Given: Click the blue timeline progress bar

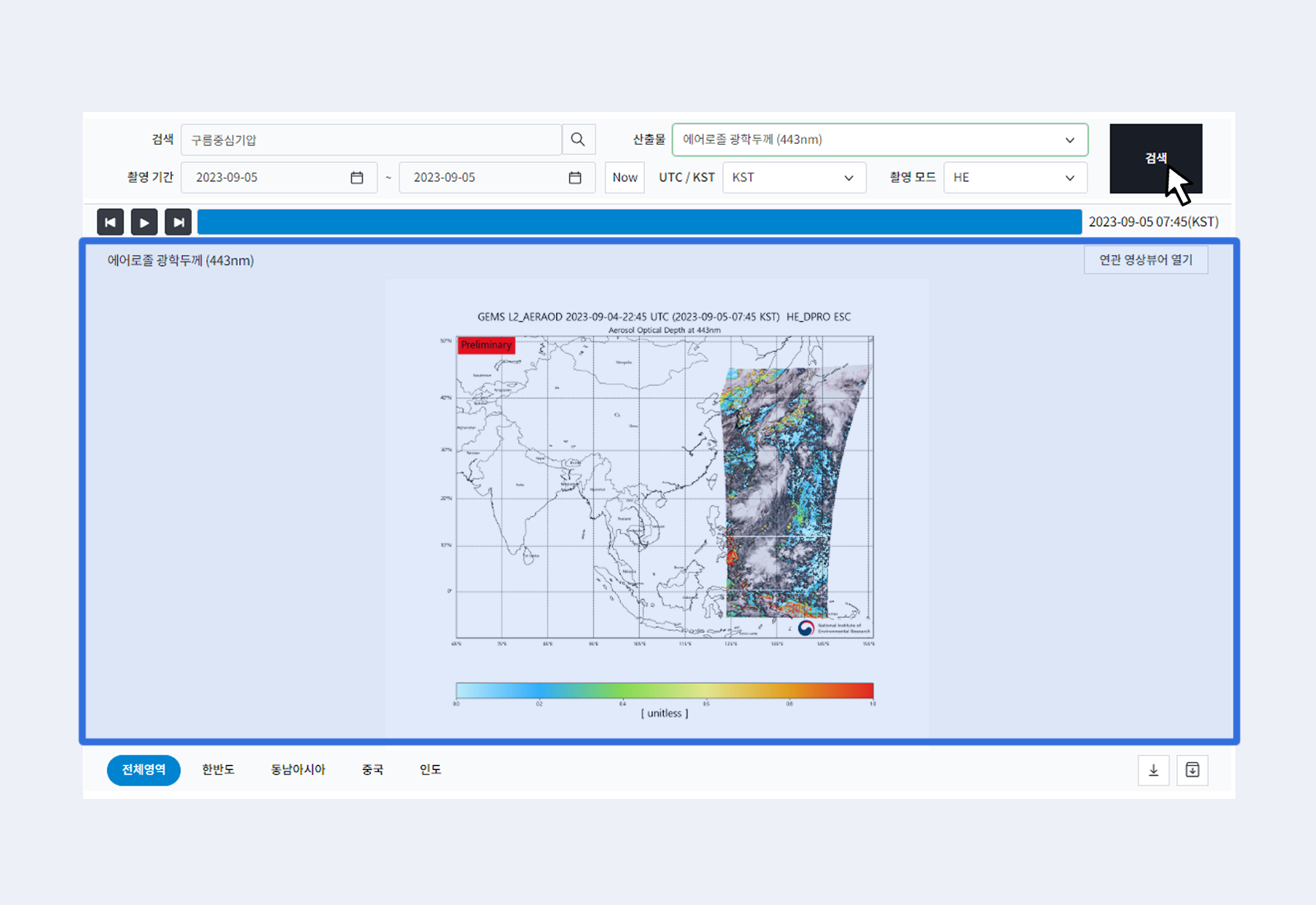Looking at the screenshot, I should pyautogui.click(x=639, y=222).
